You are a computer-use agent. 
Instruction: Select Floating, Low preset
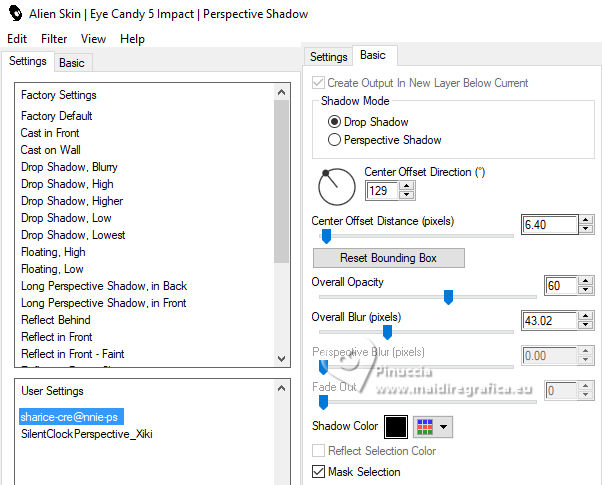tap(52, 269)
